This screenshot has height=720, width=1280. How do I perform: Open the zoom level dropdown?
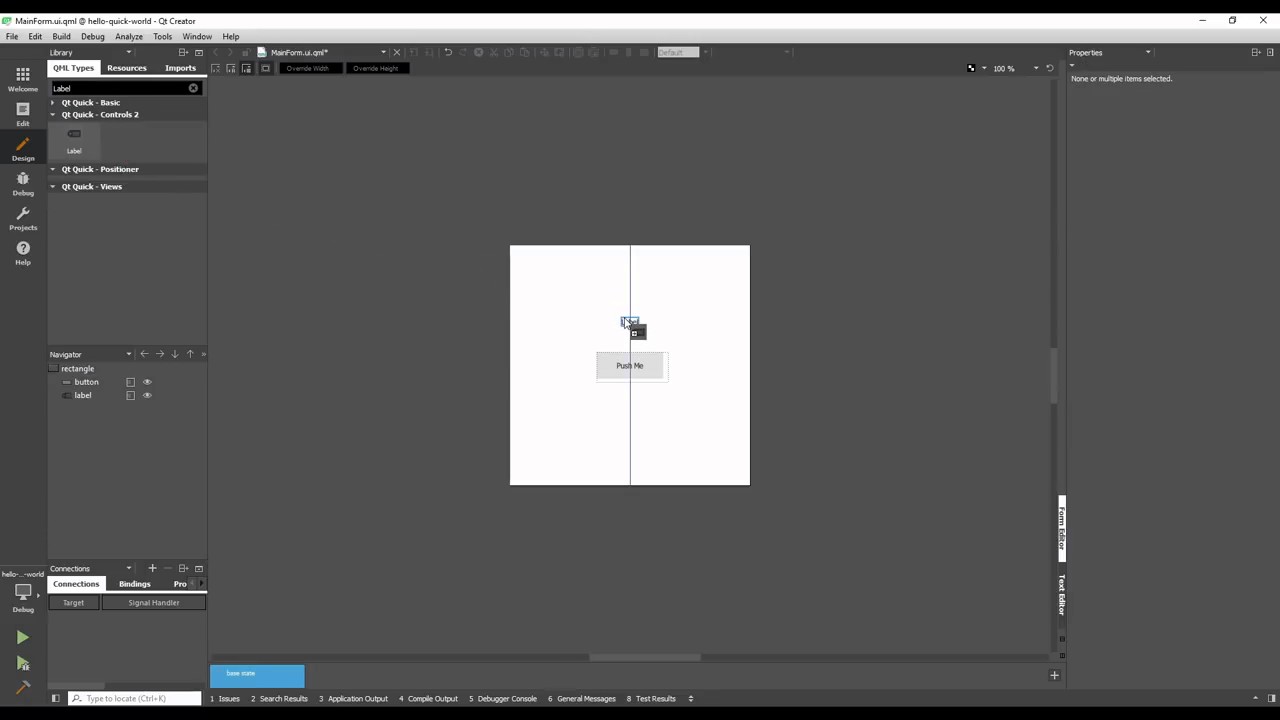click(x=1036, y=68)
